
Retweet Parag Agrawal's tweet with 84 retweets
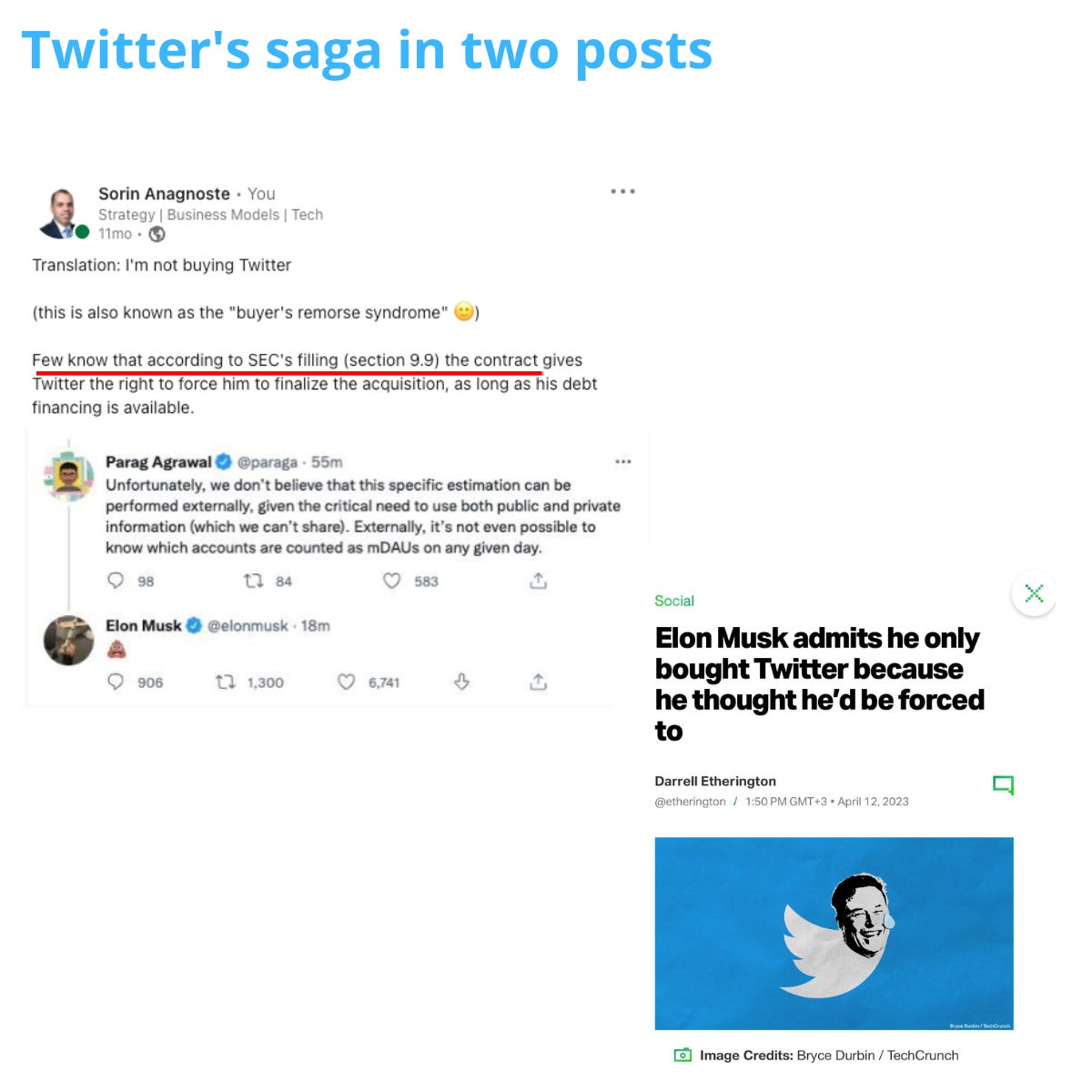254,581
